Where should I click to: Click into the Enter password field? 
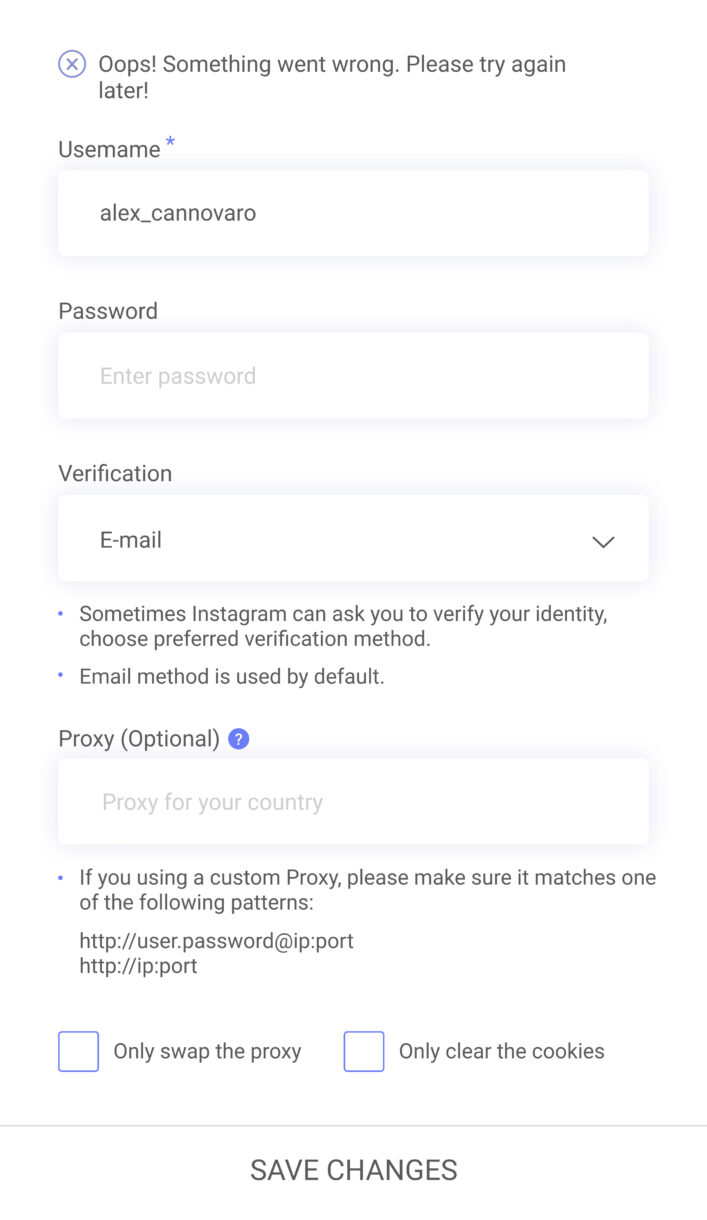click(353, 376)
